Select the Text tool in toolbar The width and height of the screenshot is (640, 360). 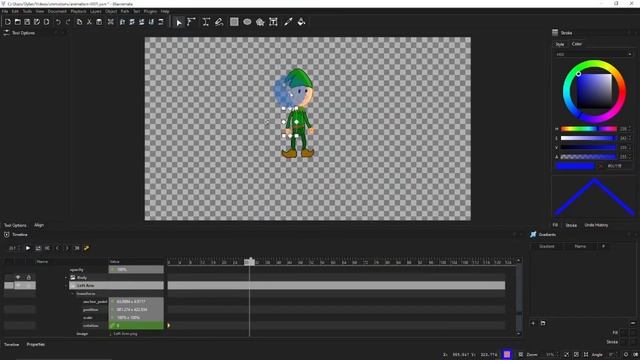(x=273, y=22)
